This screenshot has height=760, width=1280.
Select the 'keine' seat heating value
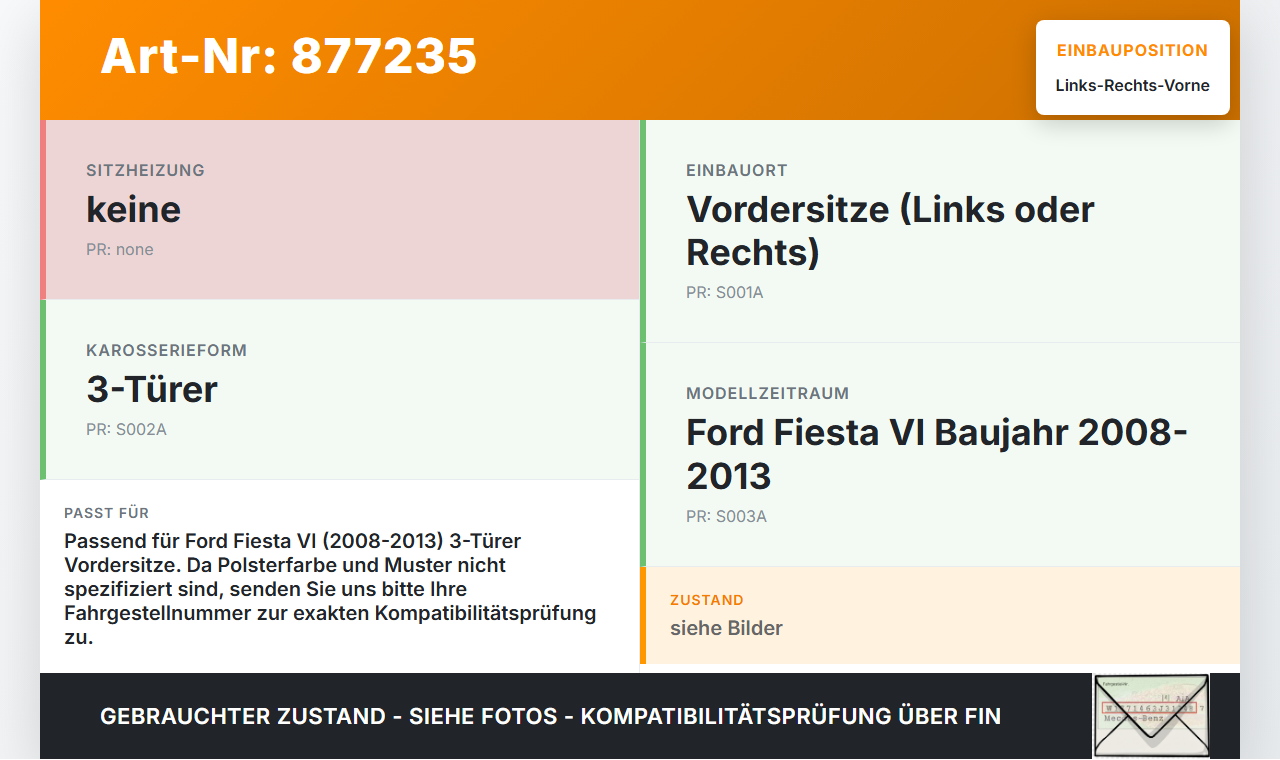(x=133, y=209)
